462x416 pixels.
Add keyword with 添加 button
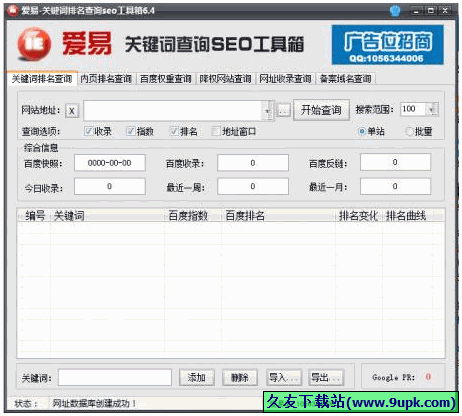(x=197, y=378)
